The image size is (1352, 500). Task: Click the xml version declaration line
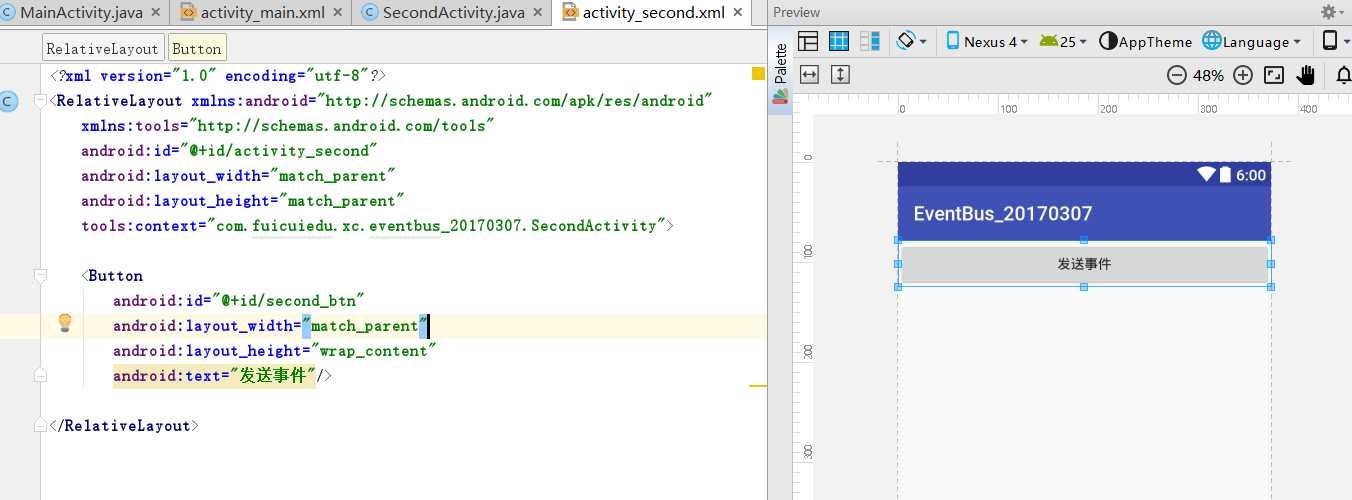pyautogui.click(x=218, y=75)
